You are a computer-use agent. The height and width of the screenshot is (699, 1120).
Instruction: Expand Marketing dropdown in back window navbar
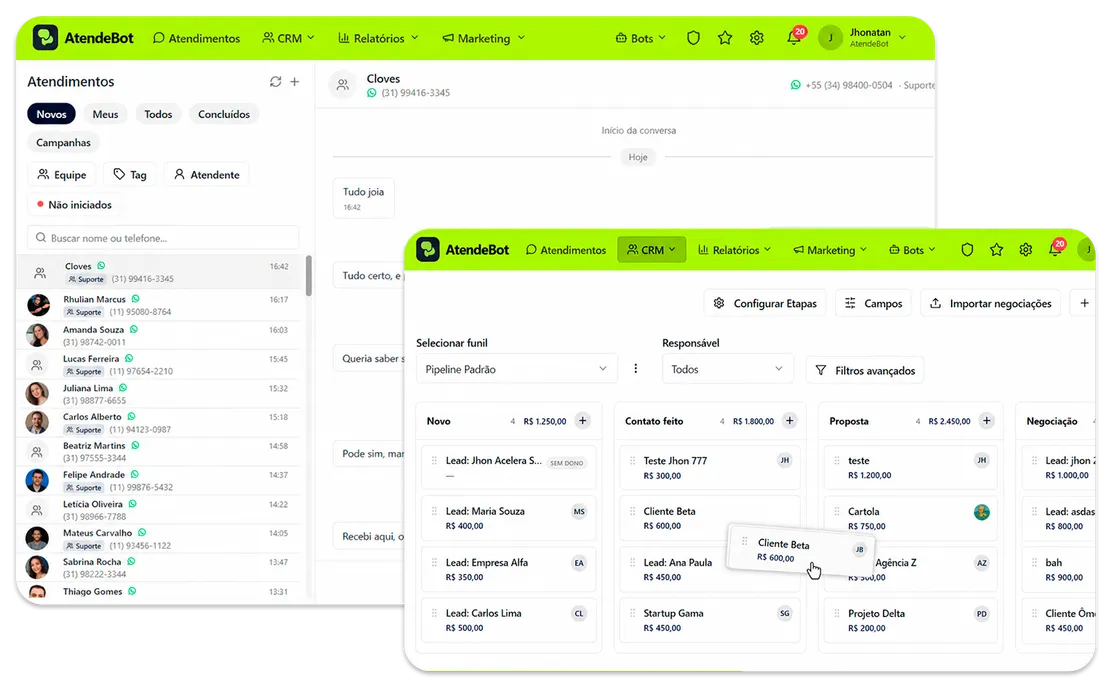[484, 38]
